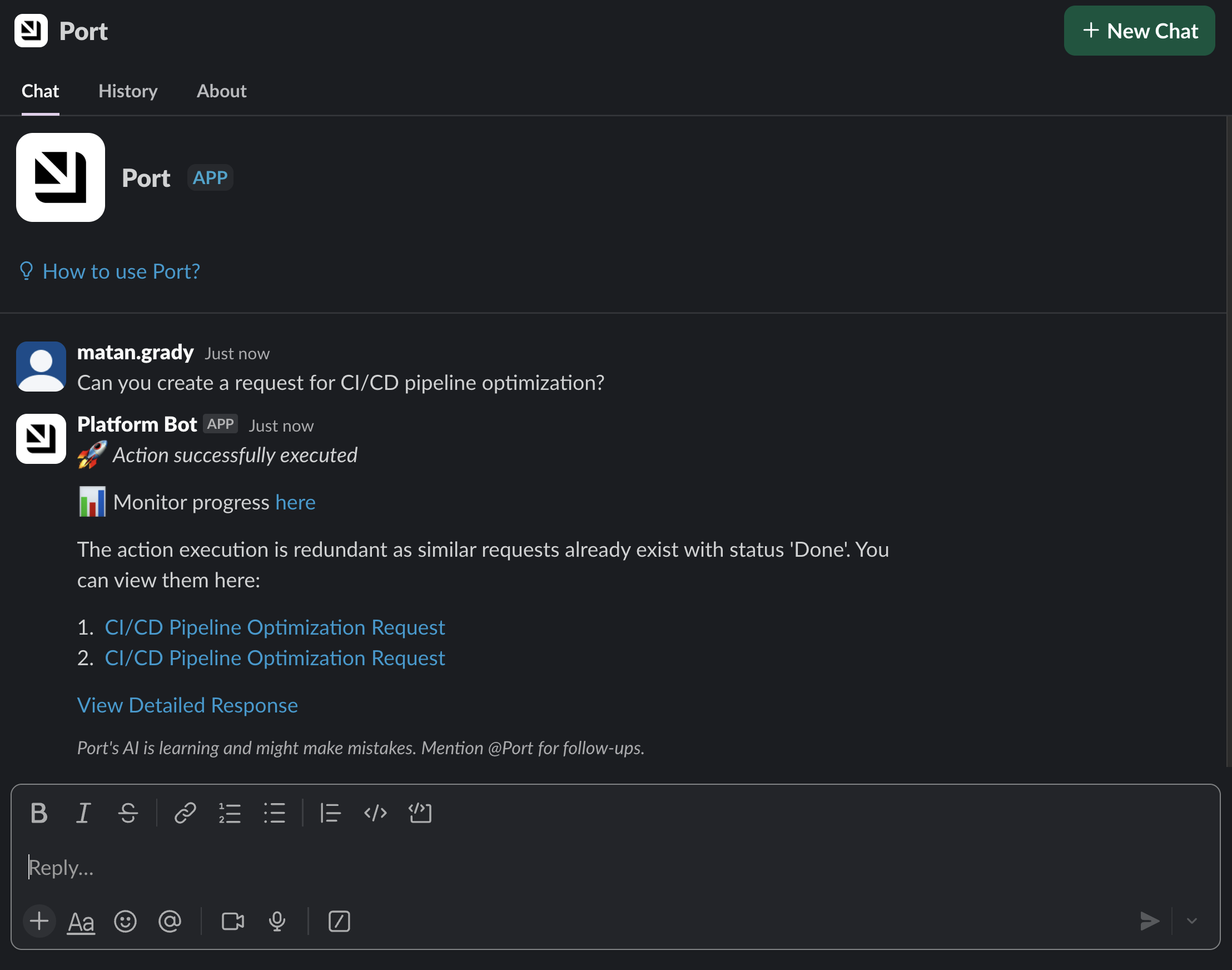This screenshot has width=1232, height=970.
Task: Open the About tab
Action: 221,91
